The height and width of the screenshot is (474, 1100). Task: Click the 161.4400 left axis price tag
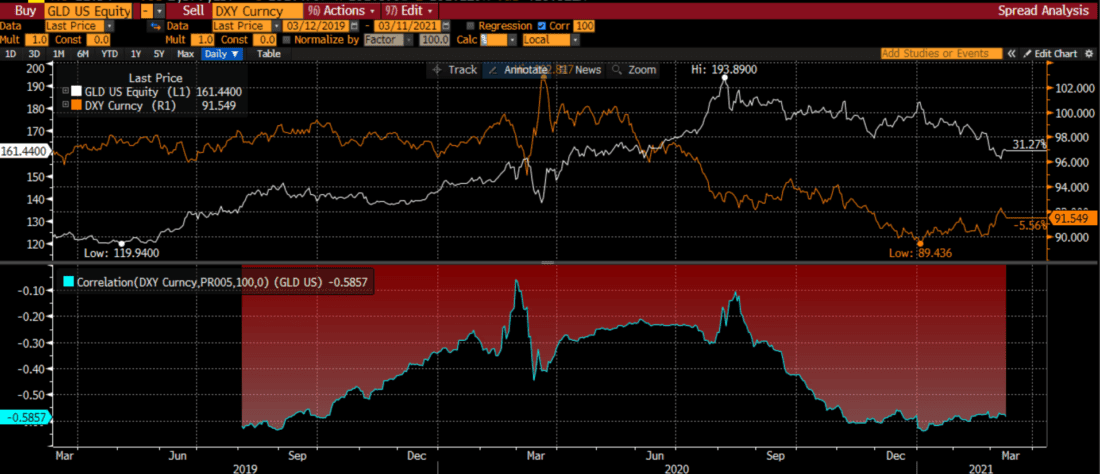[25, 151]
